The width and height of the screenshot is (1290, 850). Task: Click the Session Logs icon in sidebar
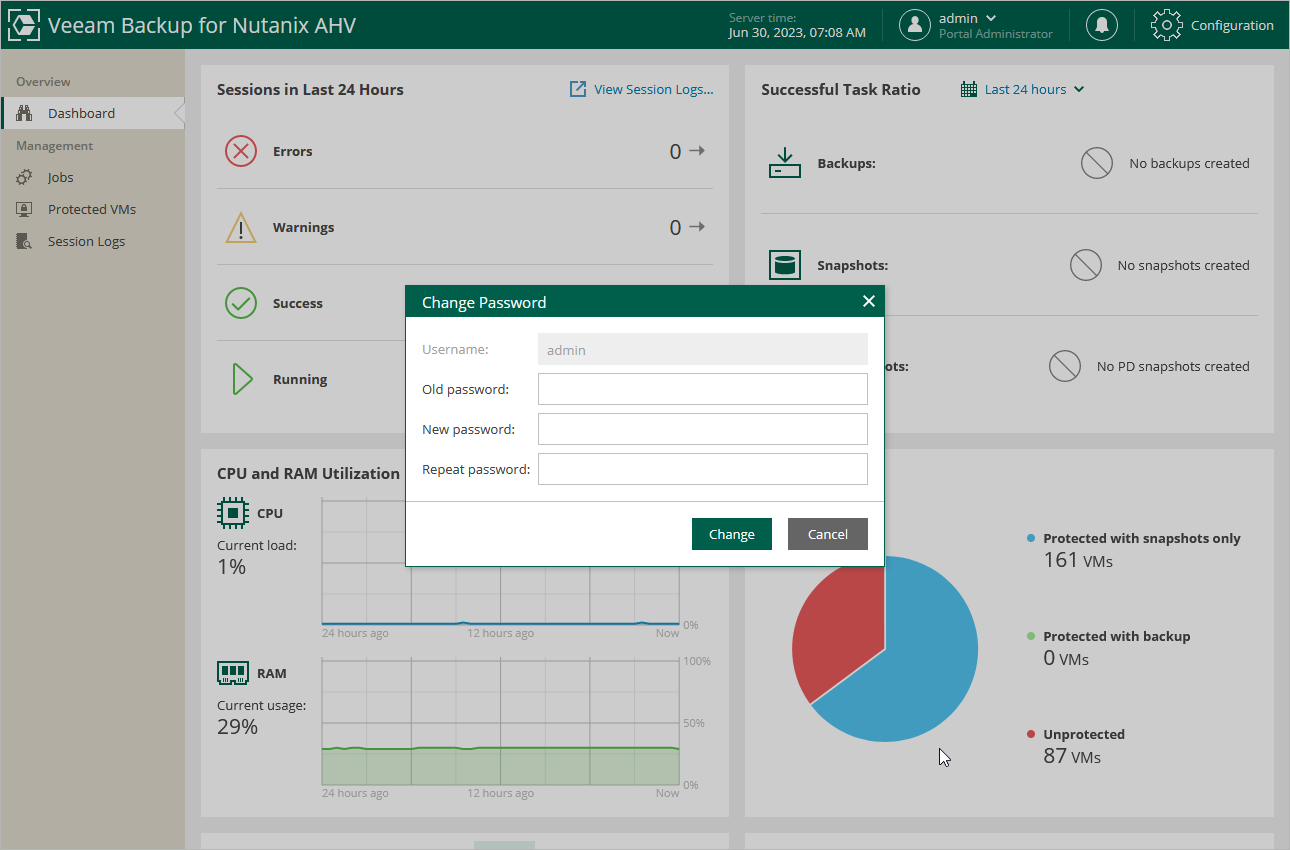tap(25, 241)
